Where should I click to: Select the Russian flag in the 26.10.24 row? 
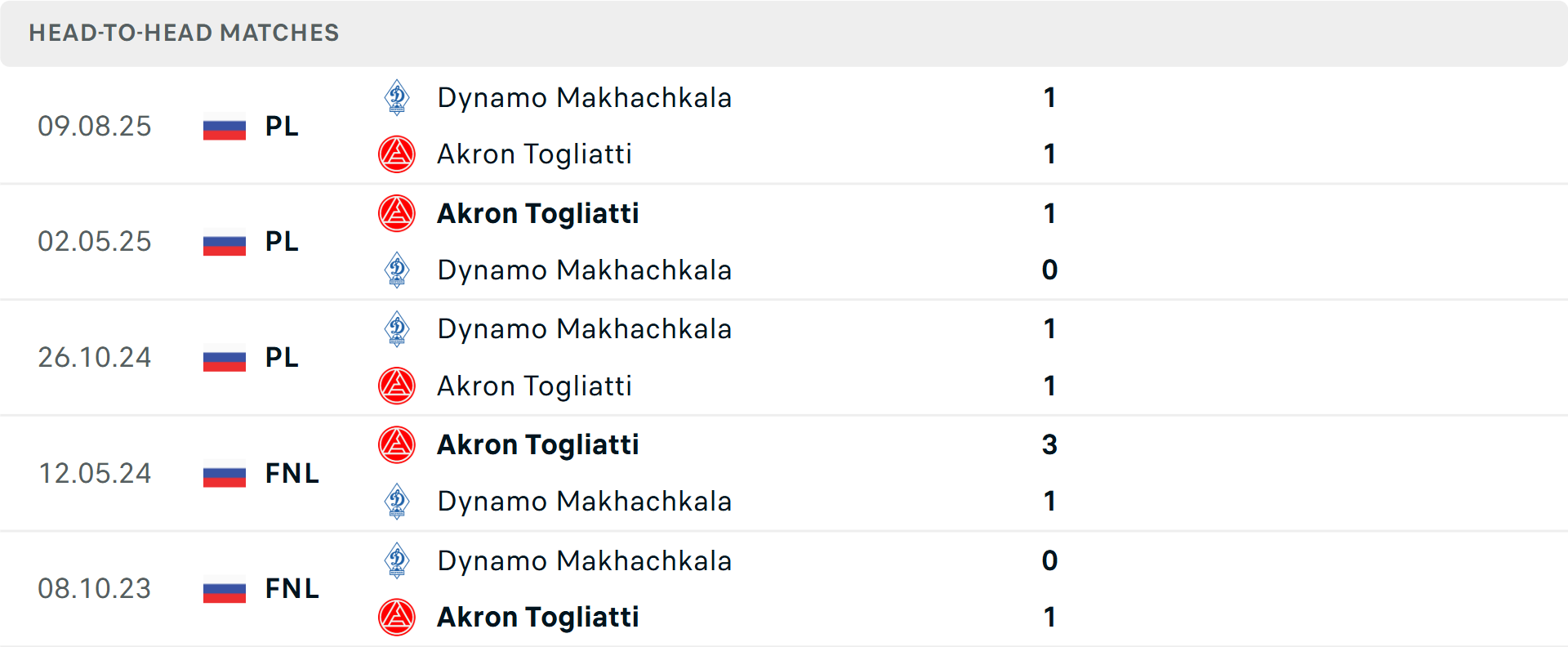[224, 358]
